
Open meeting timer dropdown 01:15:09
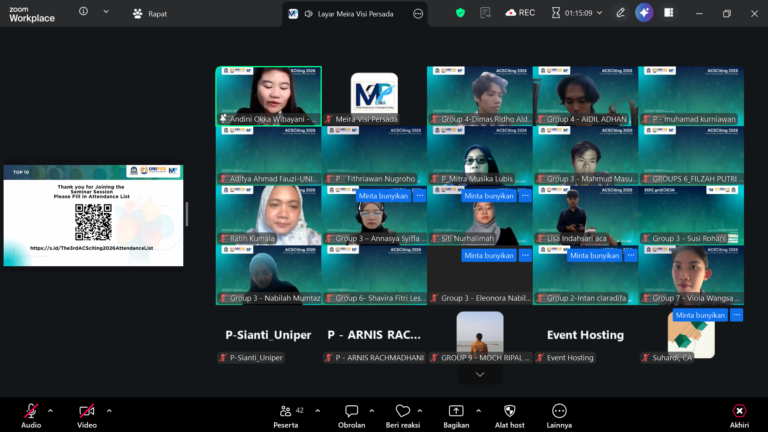[x=577, y=13]
